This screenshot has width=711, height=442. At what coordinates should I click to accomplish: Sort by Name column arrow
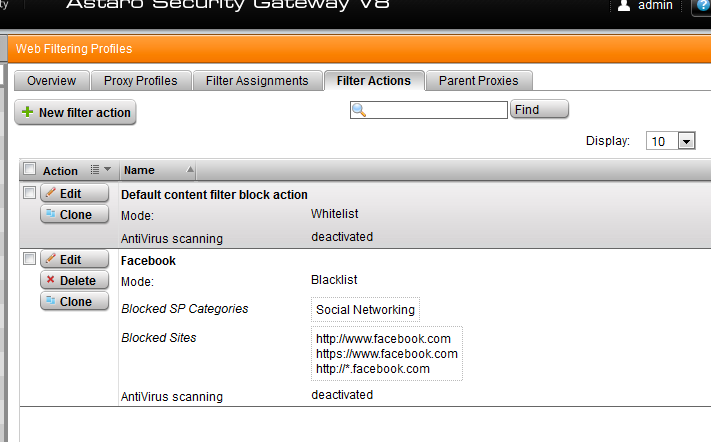pos(191,170)
